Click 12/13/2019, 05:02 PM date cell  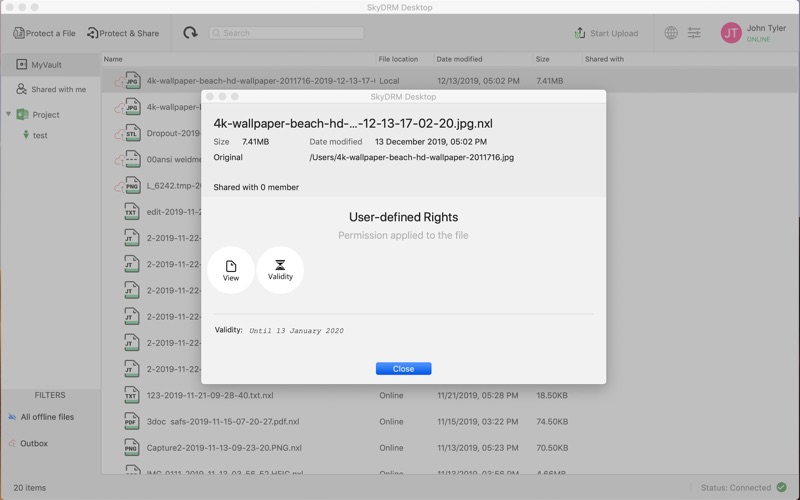tap(478, 81)
